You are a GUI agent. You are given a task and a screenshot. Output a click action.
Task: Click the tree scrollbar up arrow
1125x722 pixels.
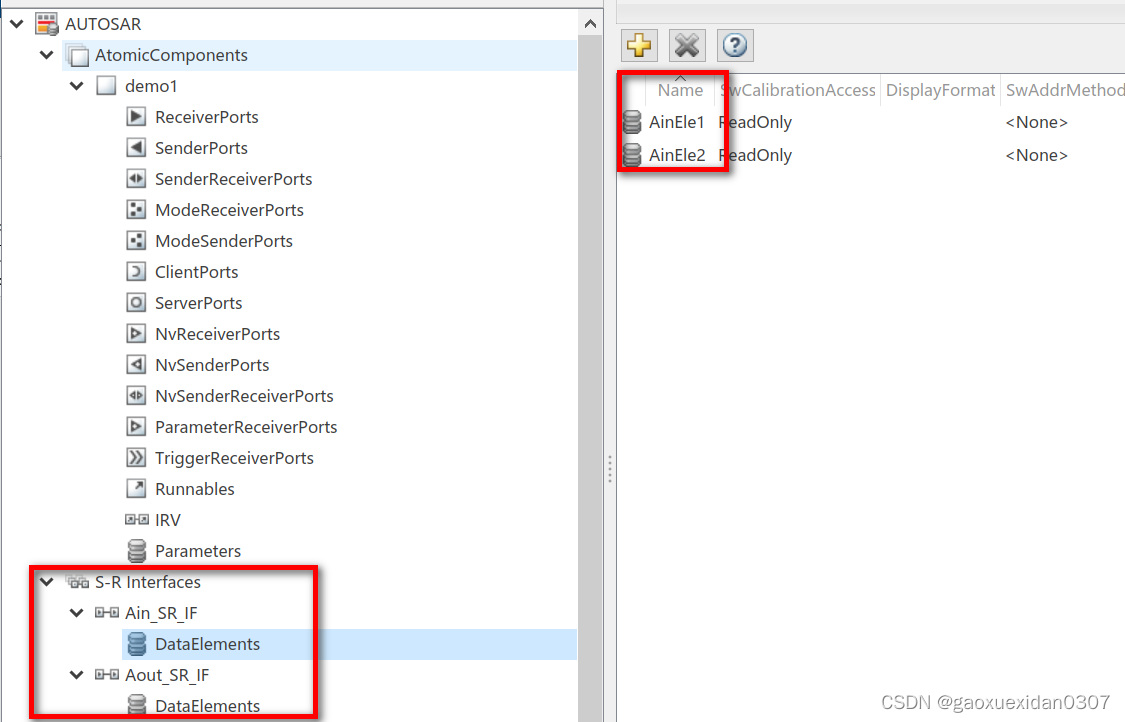click(x=590, y=24)
